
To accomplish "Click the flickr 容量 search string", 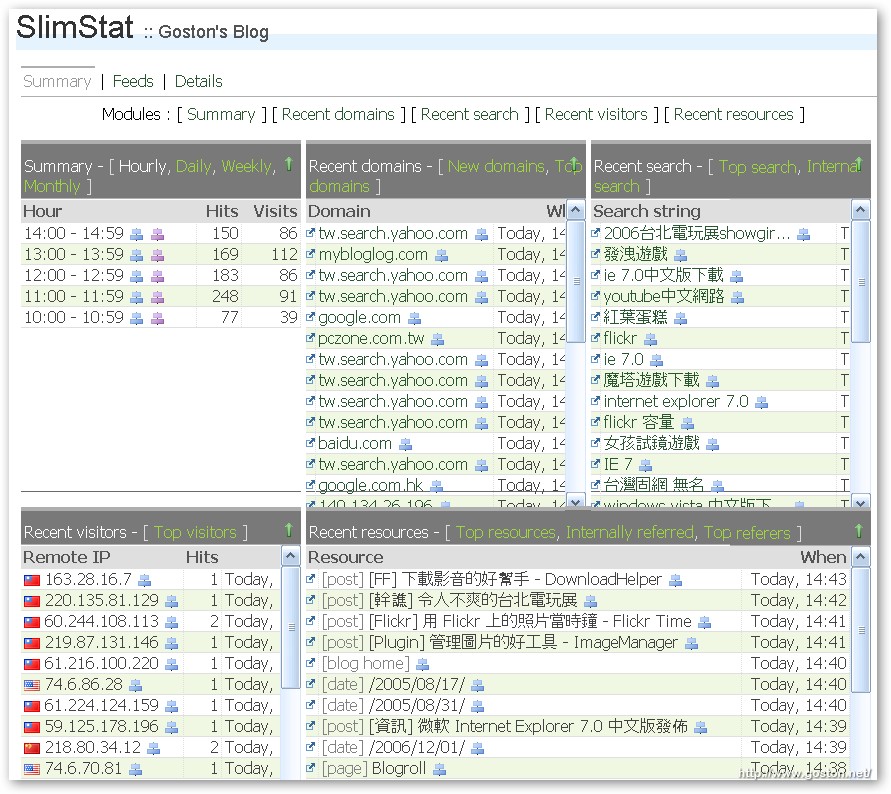I will (639, 422).
